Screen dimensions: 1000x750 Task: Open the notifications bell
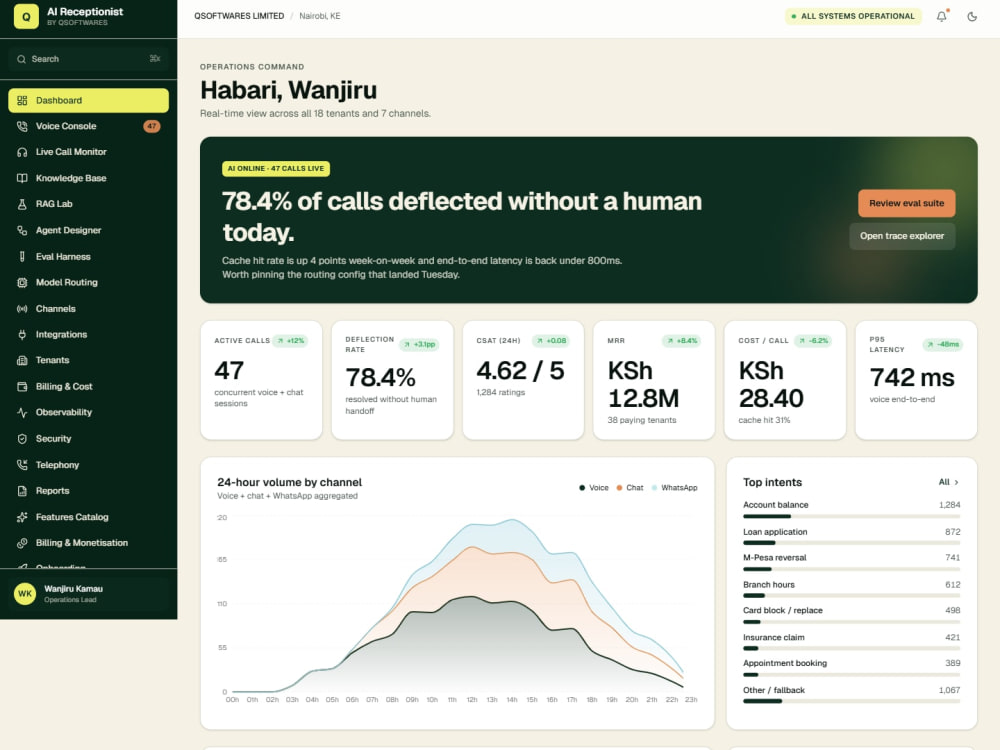[x=941, y=17]
